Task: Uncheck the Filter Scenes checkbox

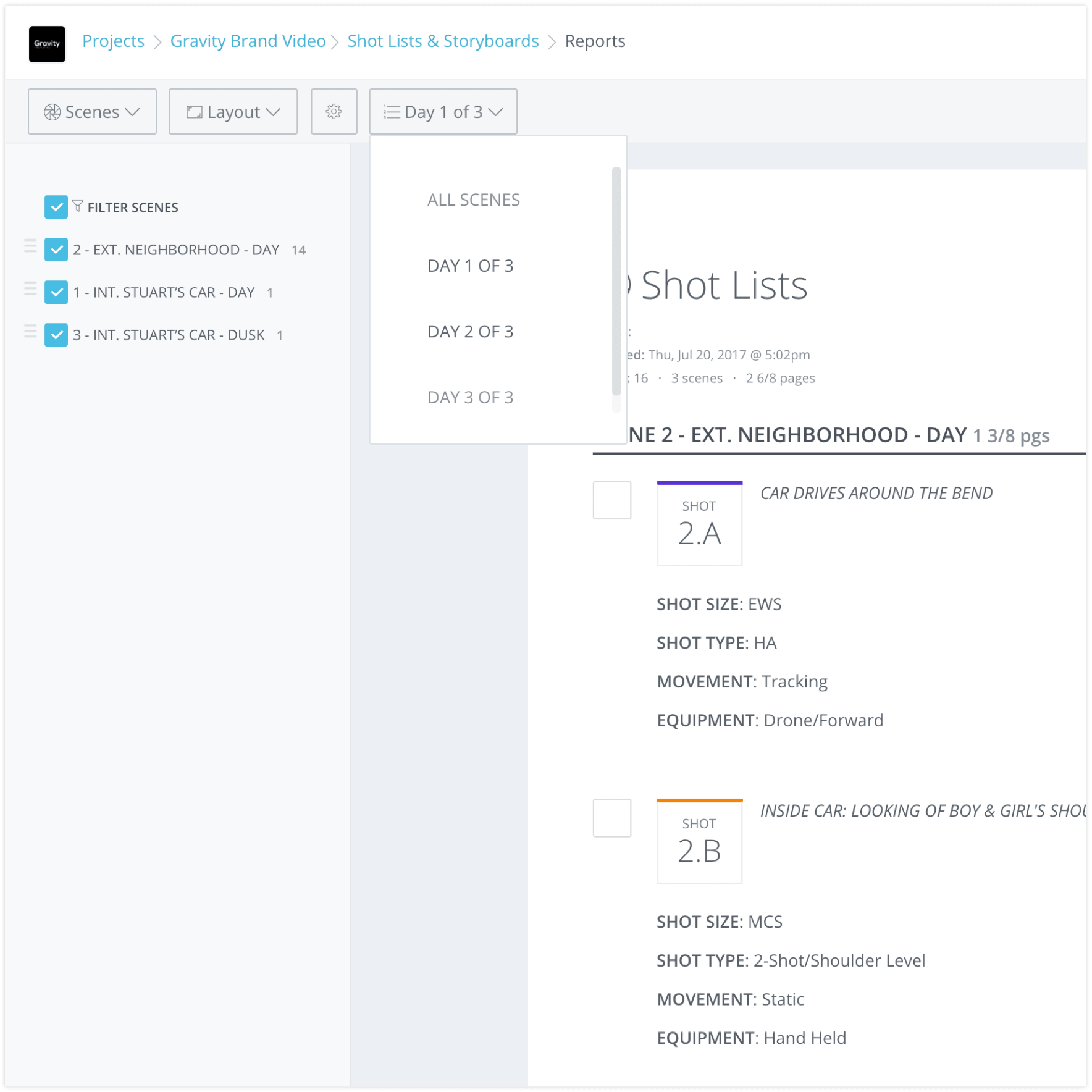Action: [x=56, y=206]
